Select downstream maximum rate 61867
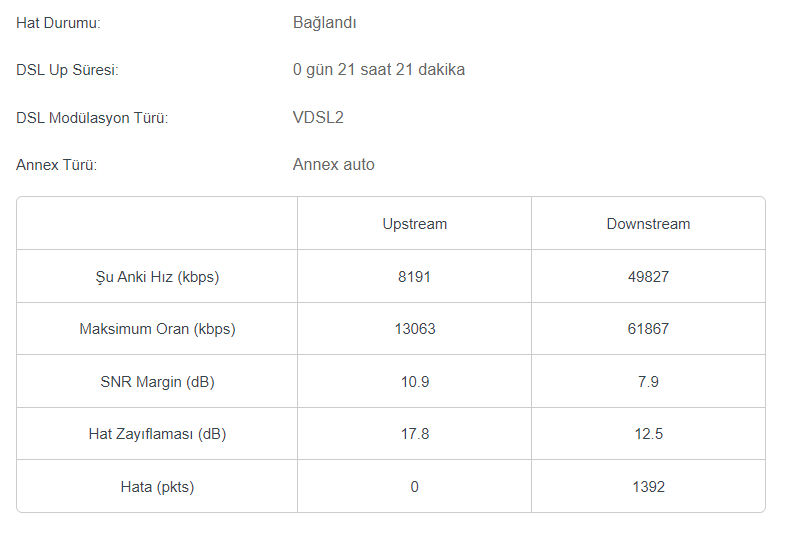 click(648, 329)
